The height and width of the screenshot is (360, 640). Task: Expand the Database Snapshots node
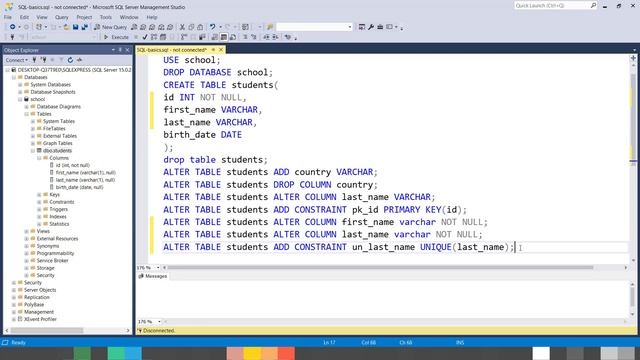click(x=20, y=92)
